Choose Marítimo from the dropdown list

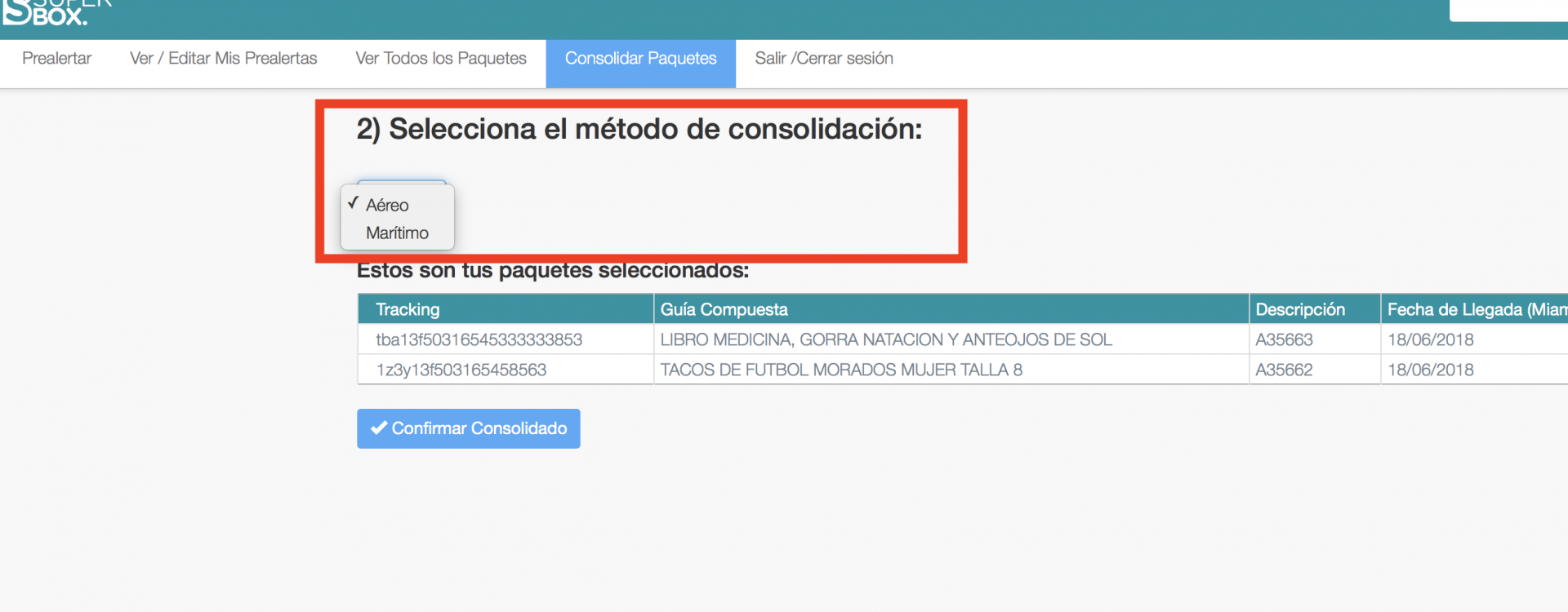397,233
